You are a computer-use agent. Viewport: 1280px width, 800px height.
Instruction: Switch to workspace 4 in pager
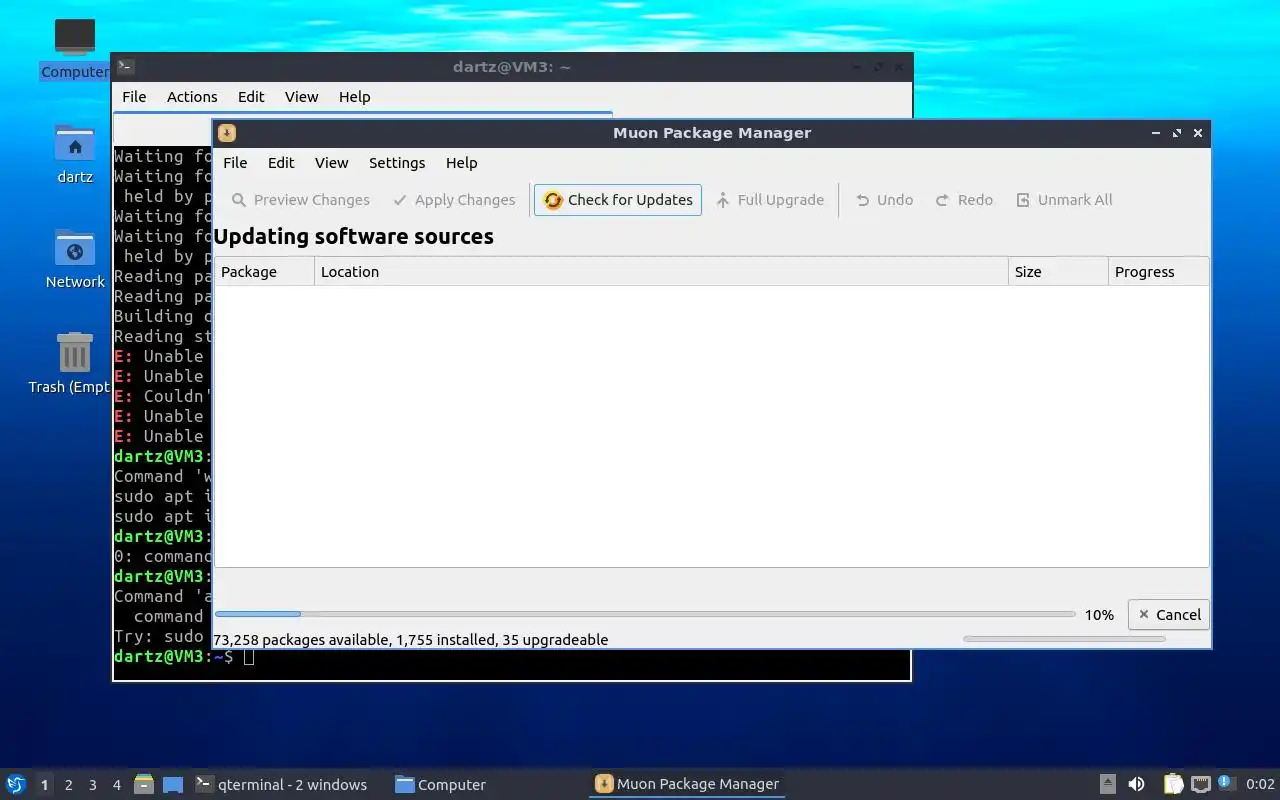[116, 785]
